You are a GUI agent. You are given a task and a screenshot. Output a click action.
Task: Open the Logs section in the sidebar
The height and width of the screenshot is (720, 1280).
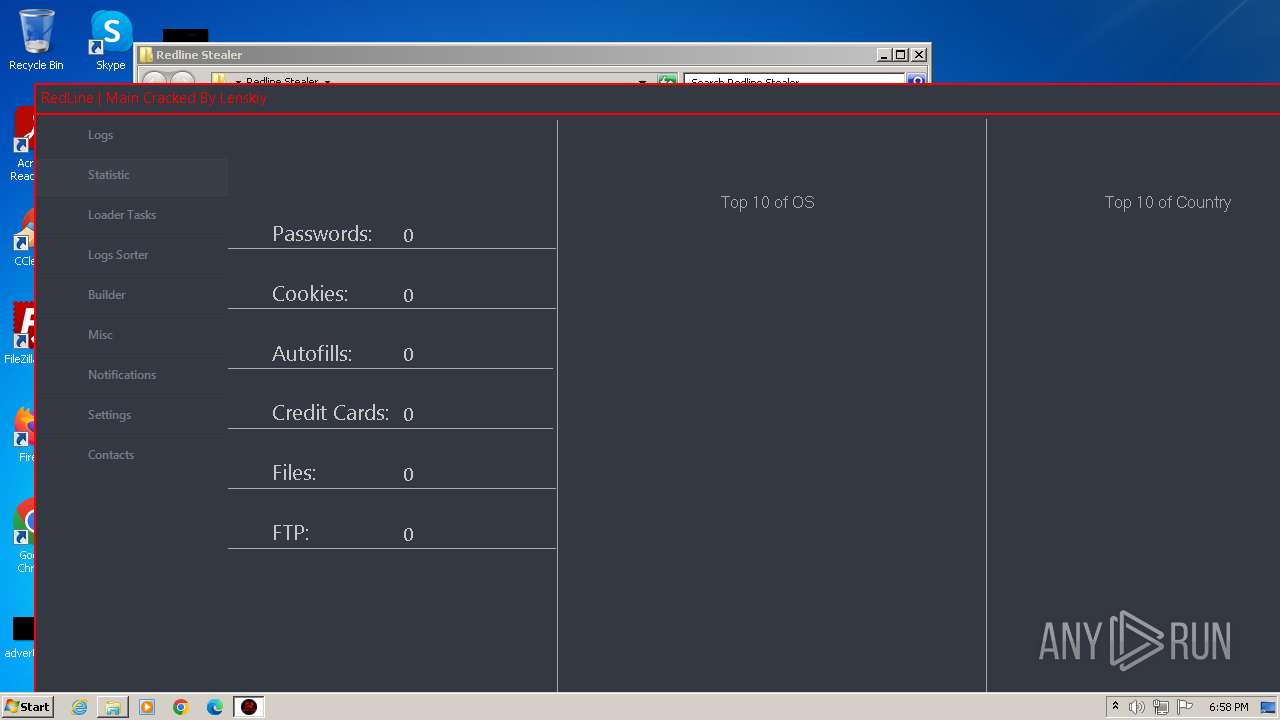coord(132,135)
